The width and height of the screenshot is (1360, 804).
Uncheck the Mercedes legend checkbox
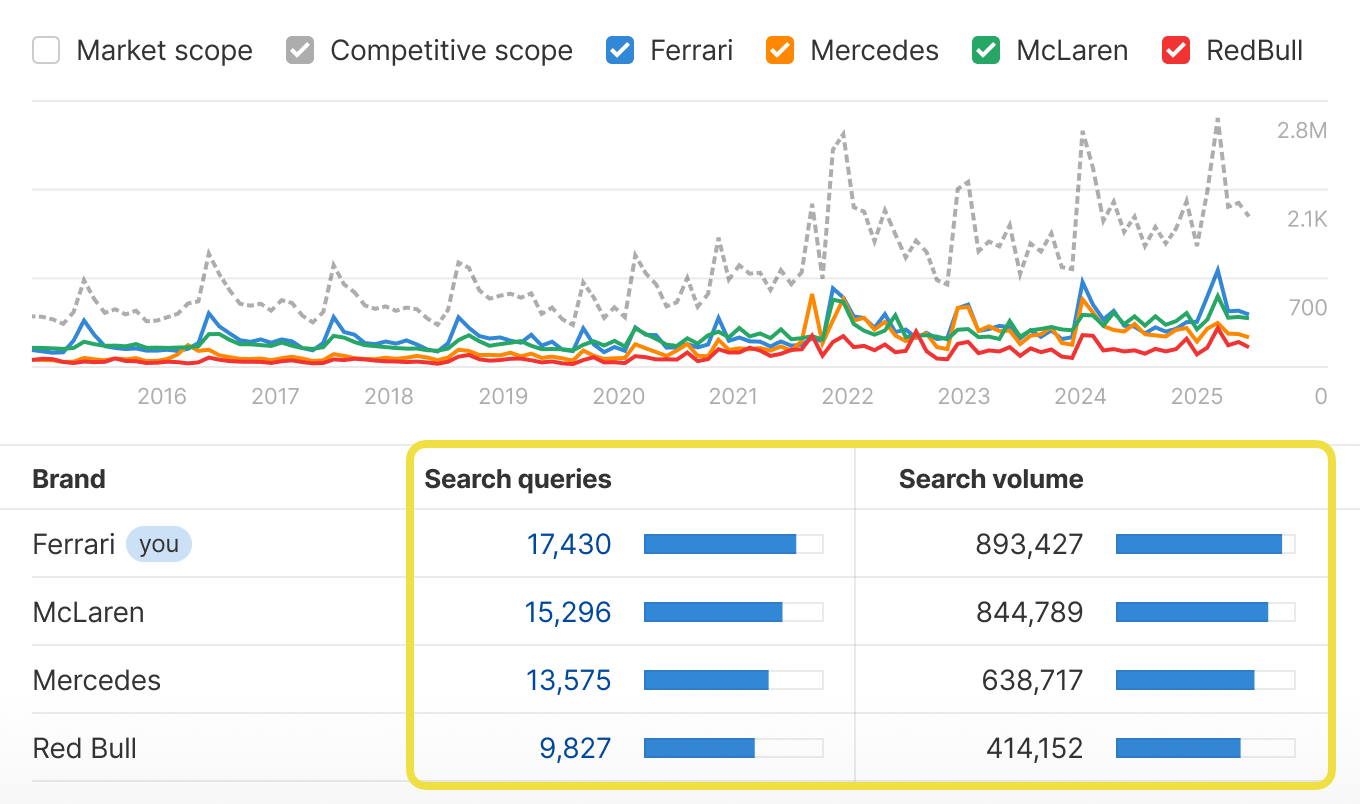pyautogui.click(x=780, y=50)
